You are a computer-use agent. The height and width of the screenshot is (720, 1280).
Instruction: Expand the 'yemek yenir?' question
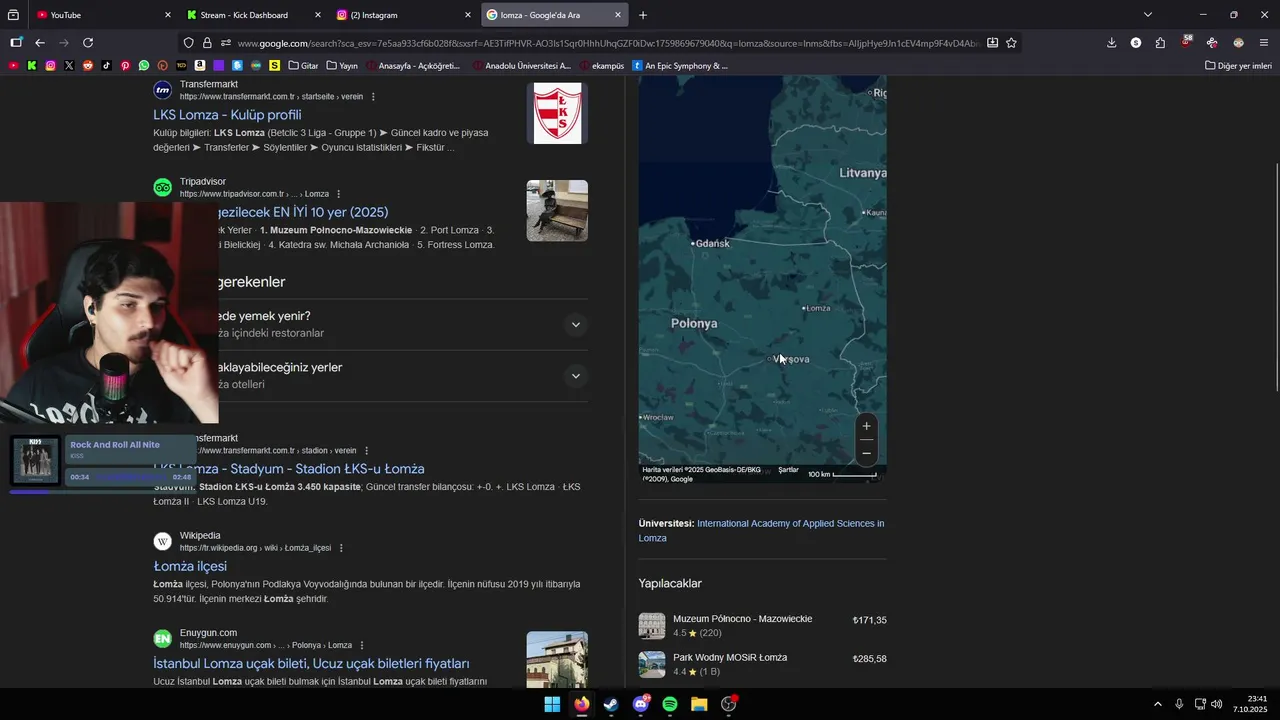(575, 324)
